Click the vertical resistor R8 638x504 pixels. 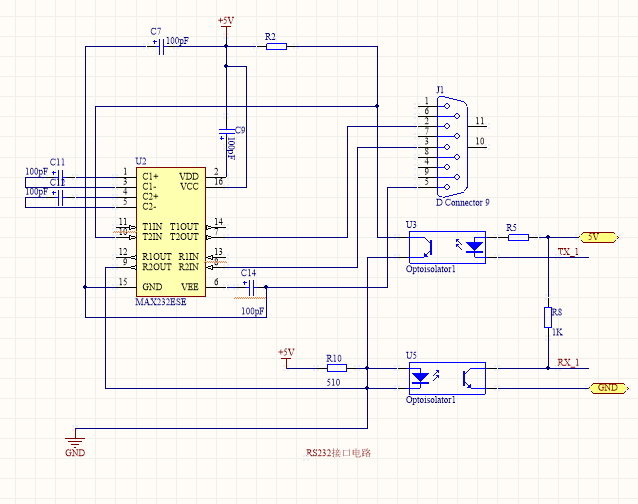[x=547, y=318]
